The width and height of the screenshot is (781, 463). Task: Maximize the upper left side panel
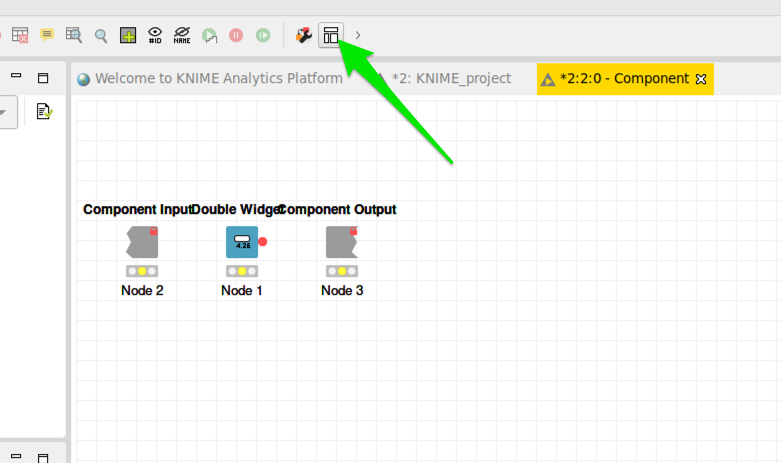point(43,78)
